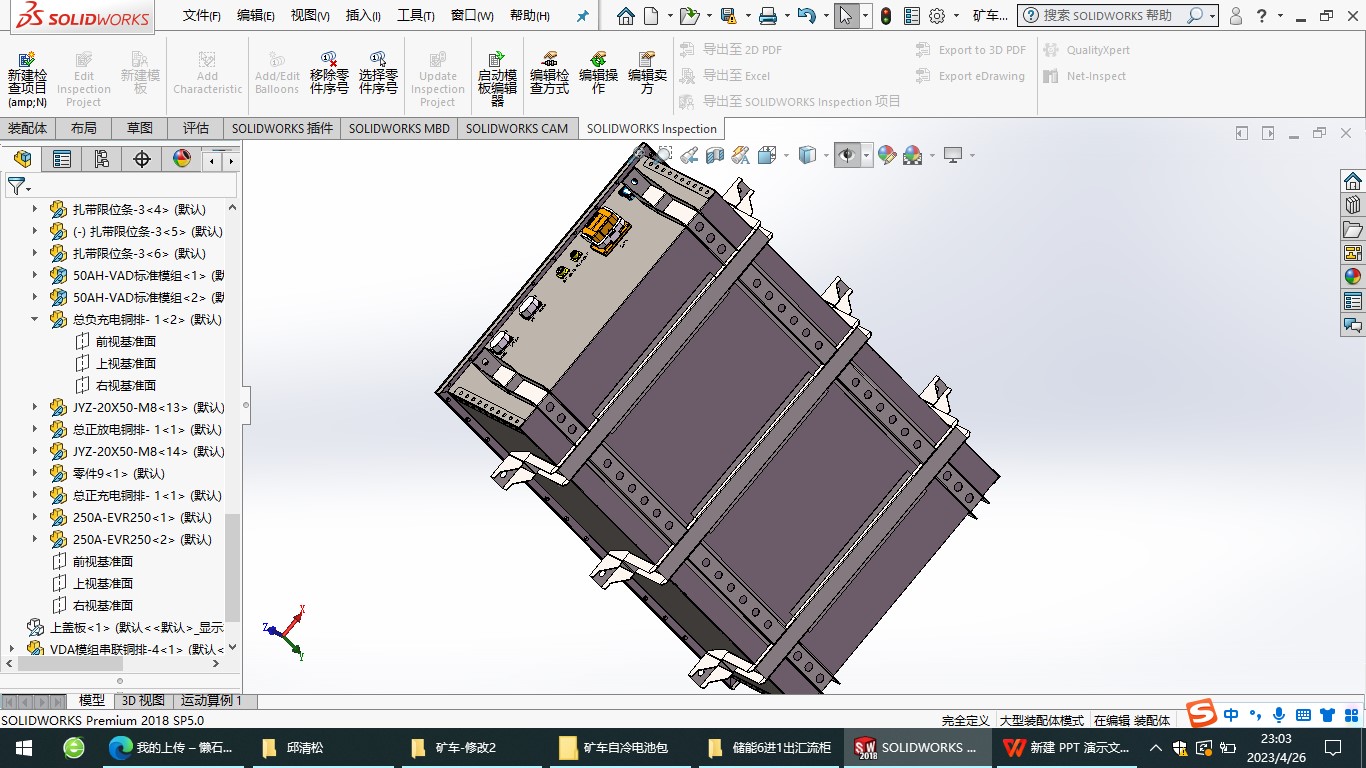Open the DisplayManager panel tab
1366x768 pixels.
point(182,159)
